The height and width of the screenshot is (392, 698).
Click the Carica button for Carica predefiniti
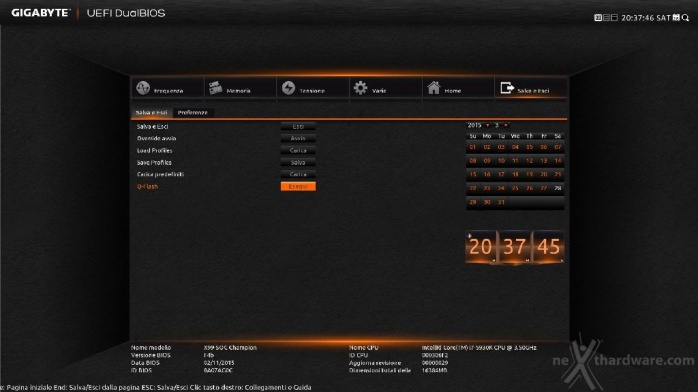tap(298, 174)
